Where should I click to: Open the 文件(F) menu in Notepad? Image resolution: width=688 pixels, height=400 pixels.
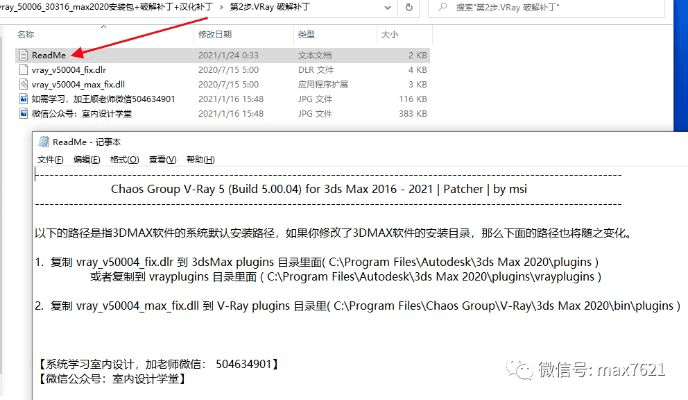(50, 160)
